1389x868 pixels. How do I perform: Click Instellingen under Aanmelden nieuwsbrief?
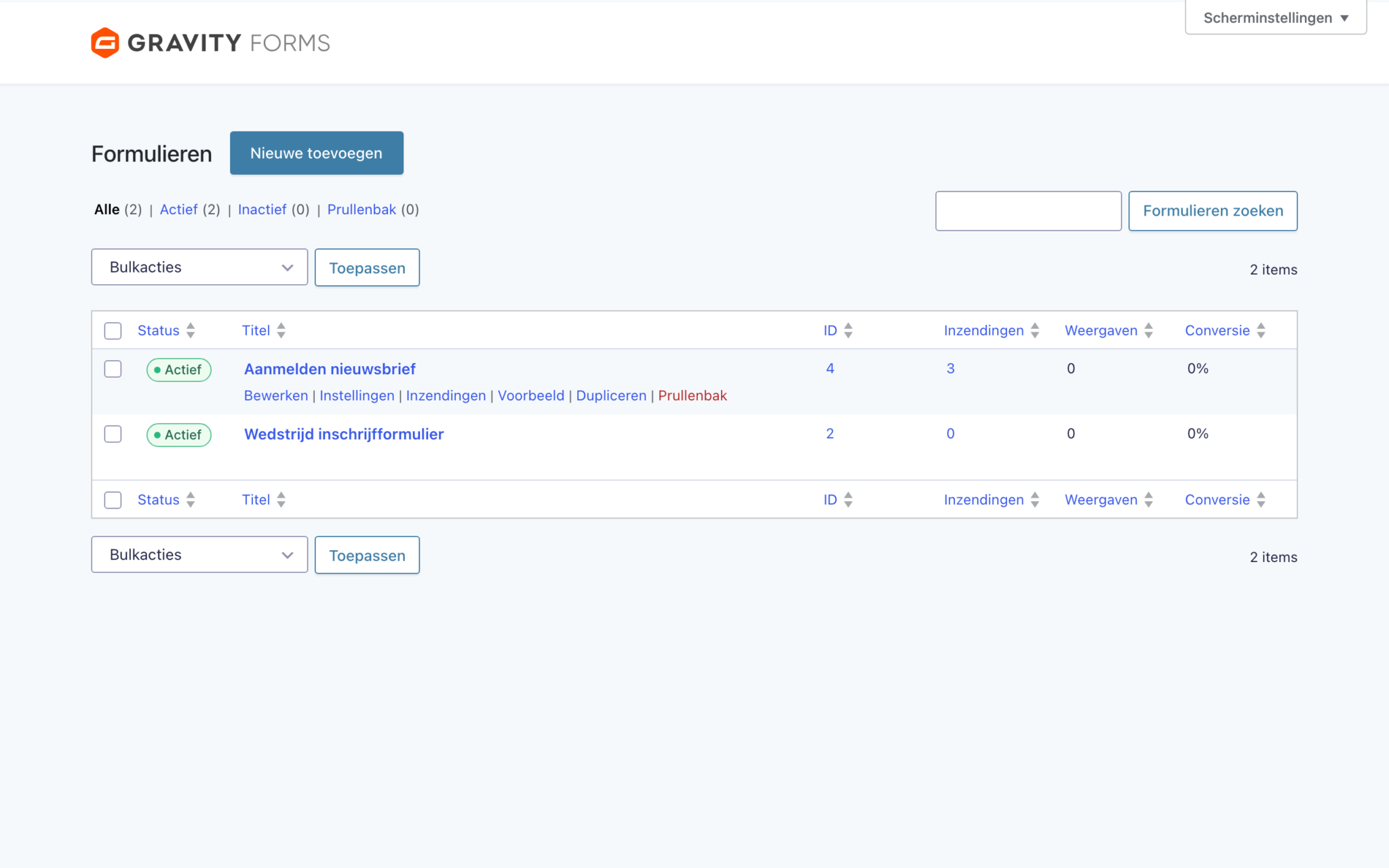click(x=357, y=395)
